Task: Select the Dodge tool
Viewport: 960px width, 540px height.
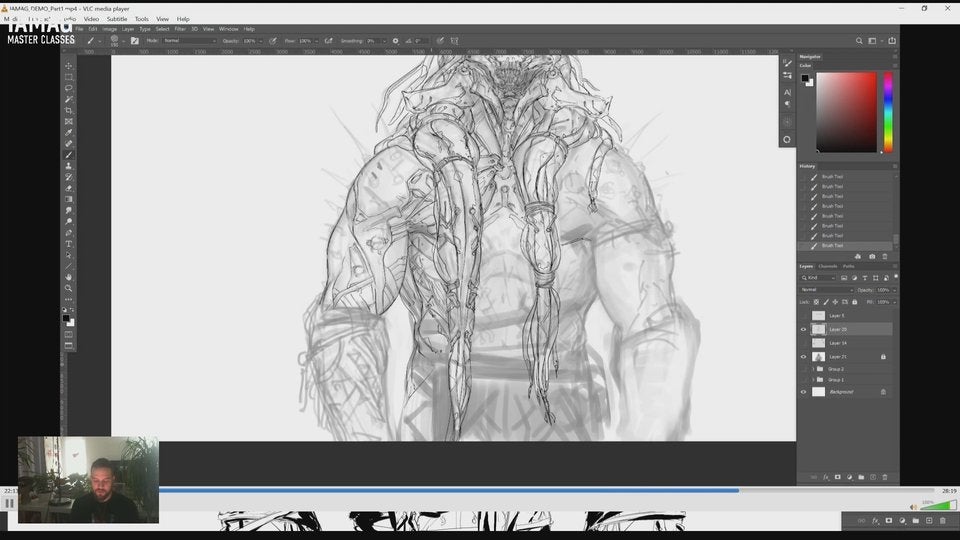Action: 69,221
